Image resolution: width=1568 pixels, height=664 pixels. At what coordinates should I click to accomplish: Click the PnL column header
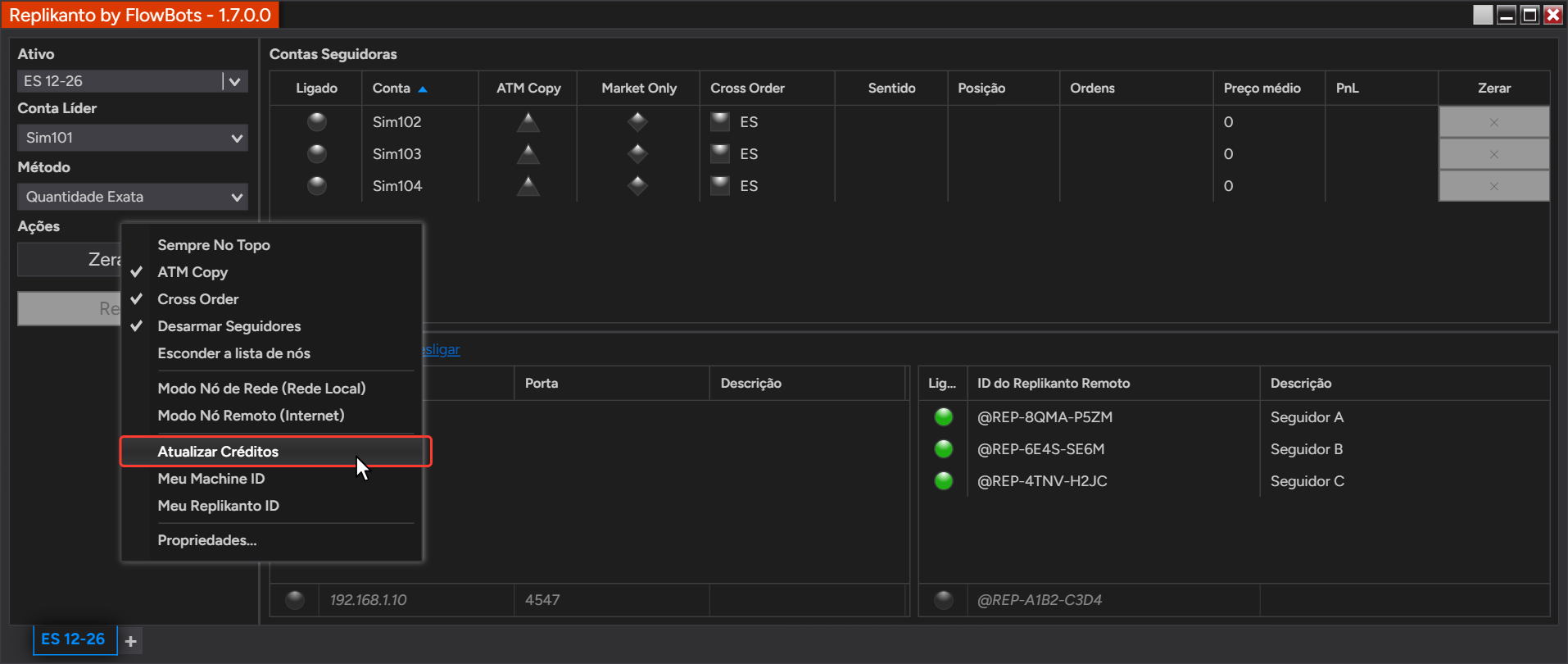click(x=1382, y=89)
